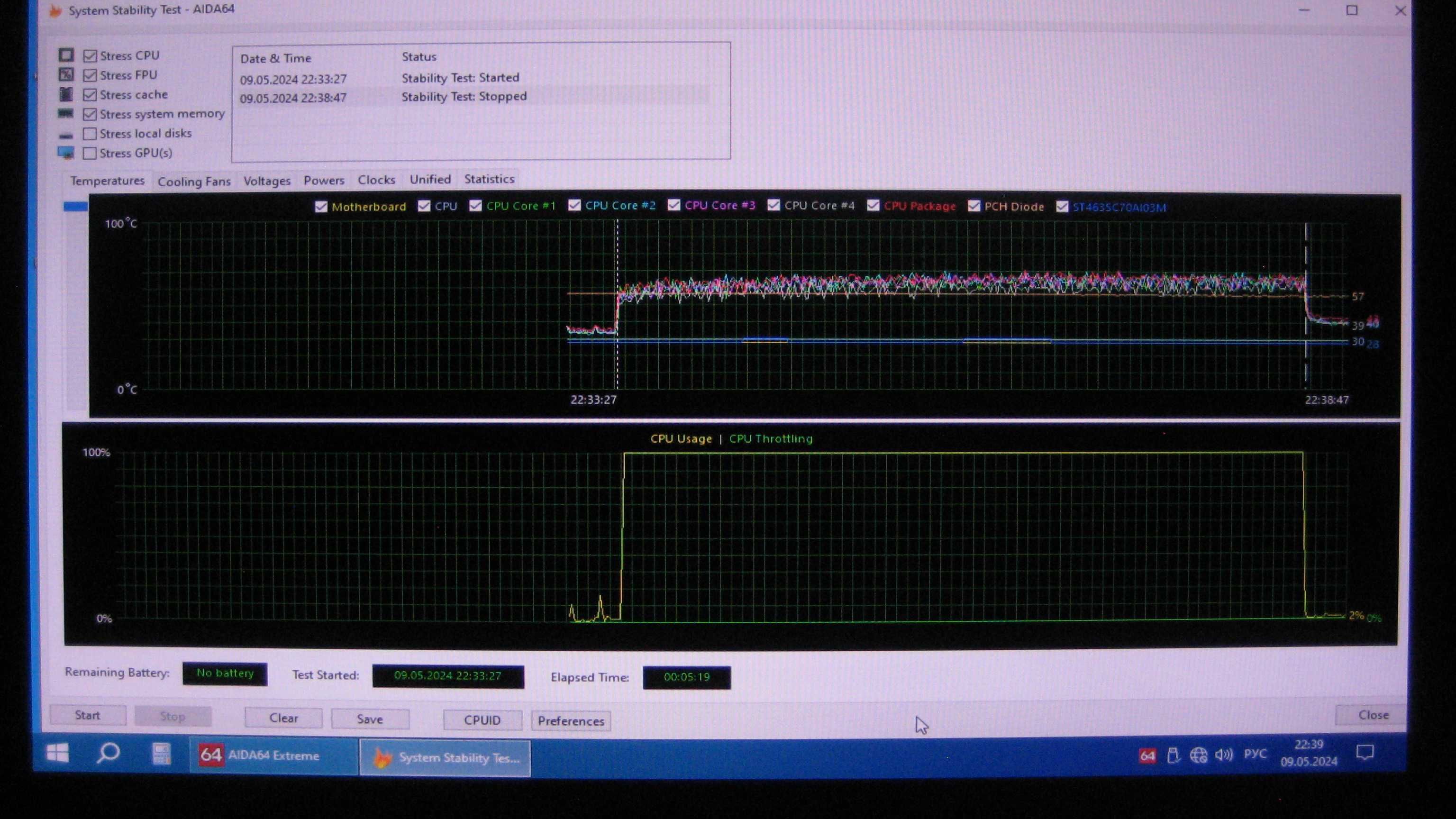Uncheck Stress CPU
Viewport: 1456px width, 819px height.
click(90, 55)
